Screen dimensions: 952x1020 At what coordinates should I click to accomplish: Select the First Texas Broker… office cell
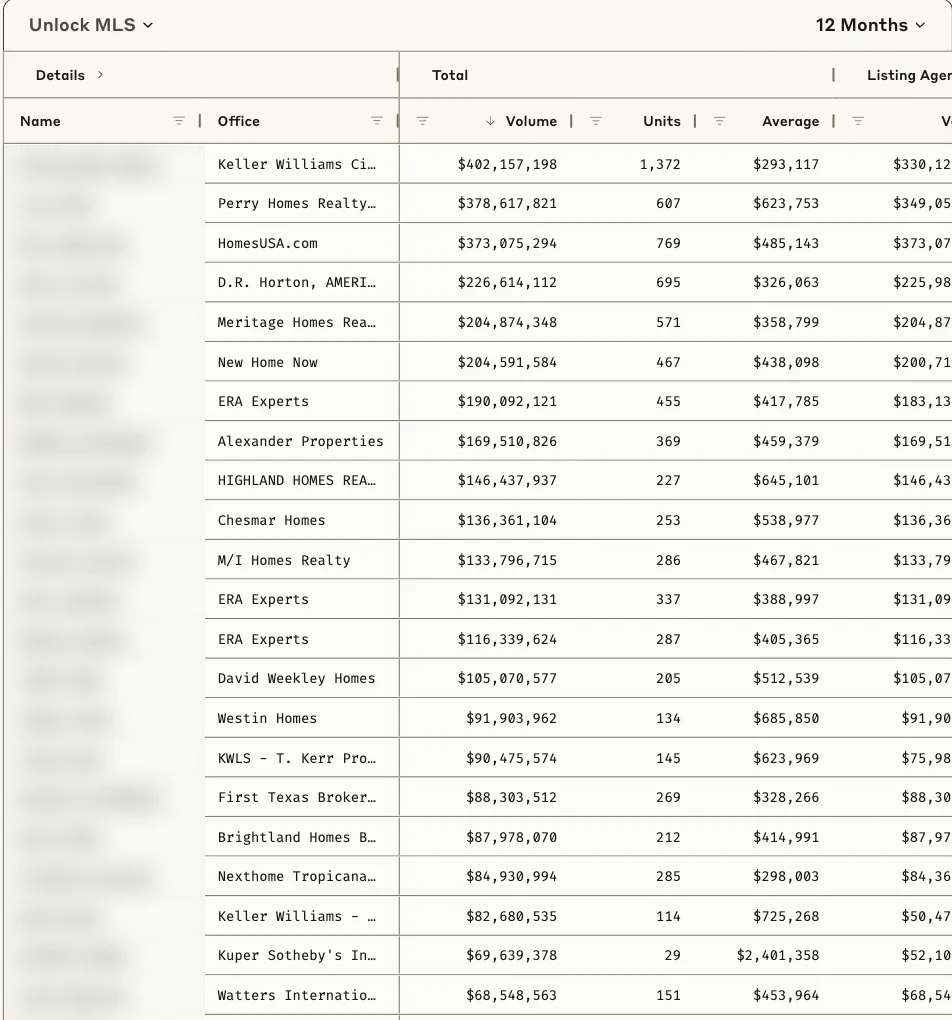point(302,797)
